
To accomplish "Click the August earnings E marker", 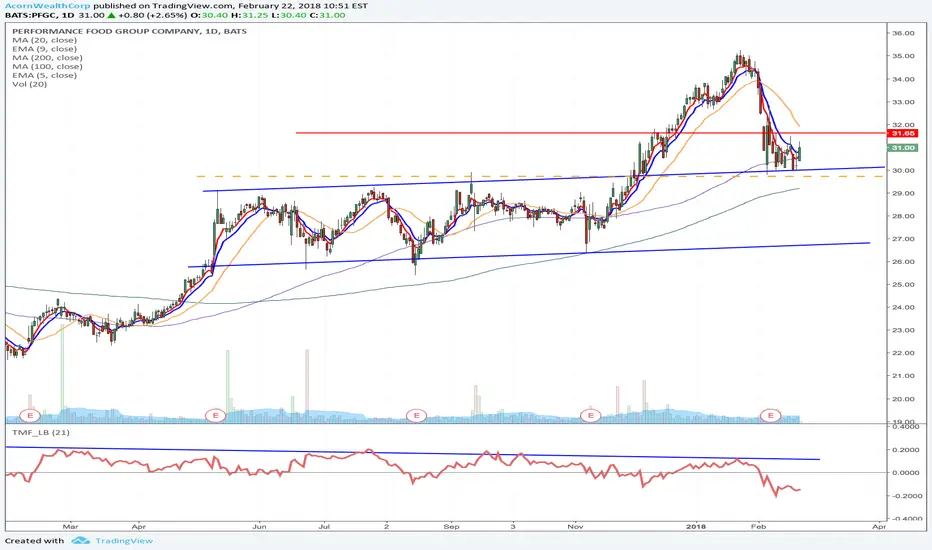I will (x=417, y=415).
